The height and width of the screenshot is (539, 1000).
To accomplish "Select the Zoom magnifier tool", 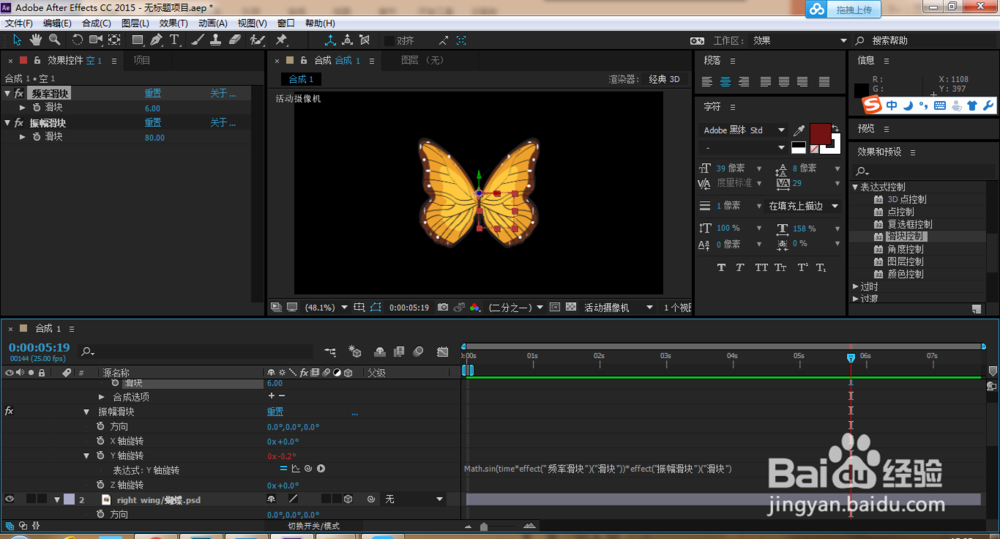I will [x=55, y=40].
